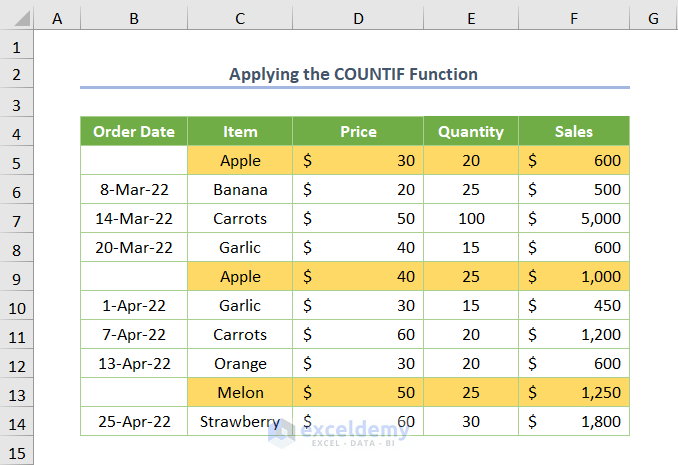Click the 'Applying the COUNTIF Function' title cell

(x=354, y=74)
